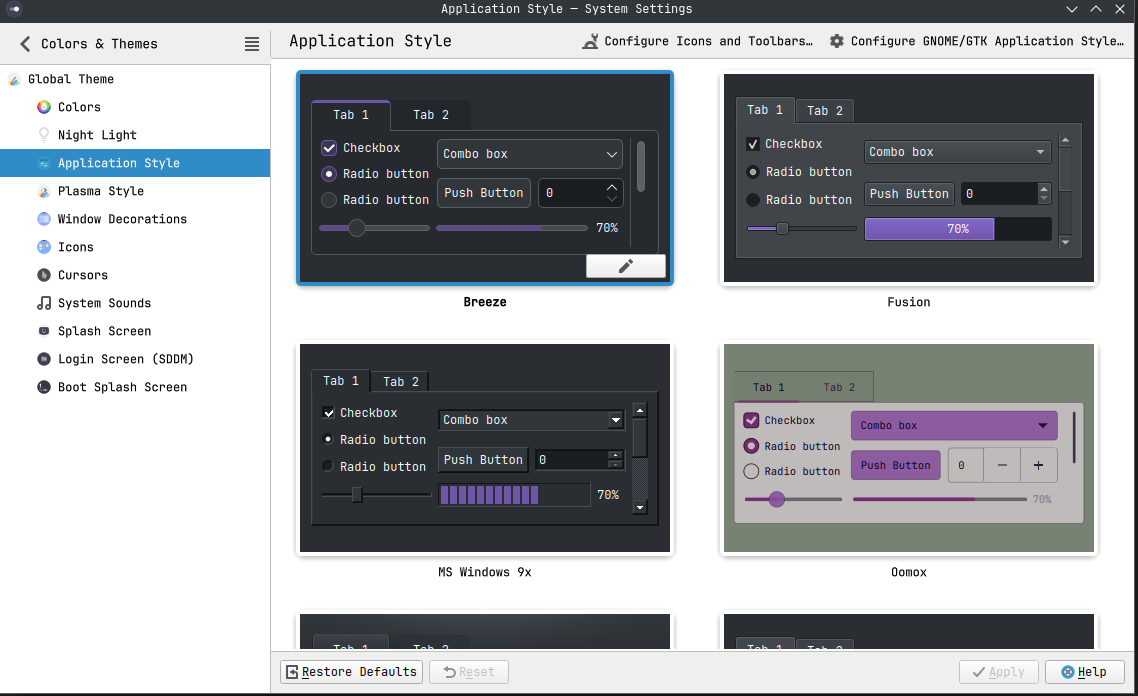Switch to Tab 2 in Oomox preview
This screenshot has height=696, width=1138.
(839, 388)
